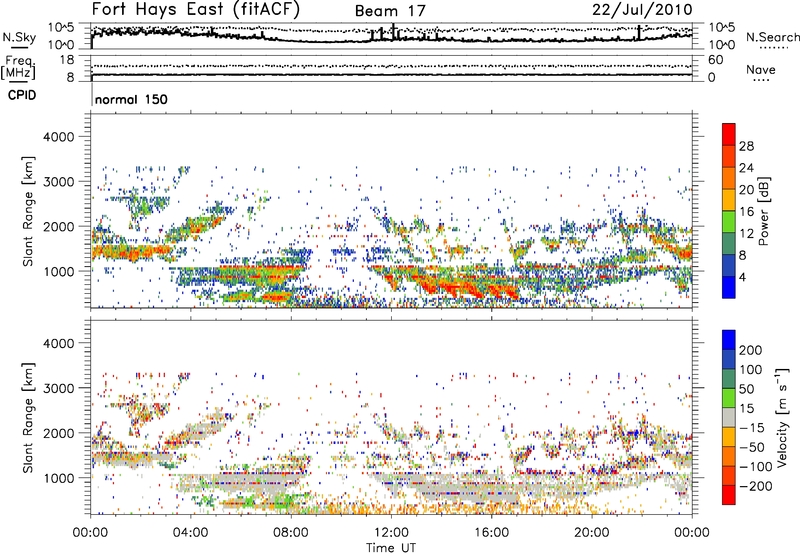
Task: Click the '28' label on the Power colorbar
Action: [746, 146]
